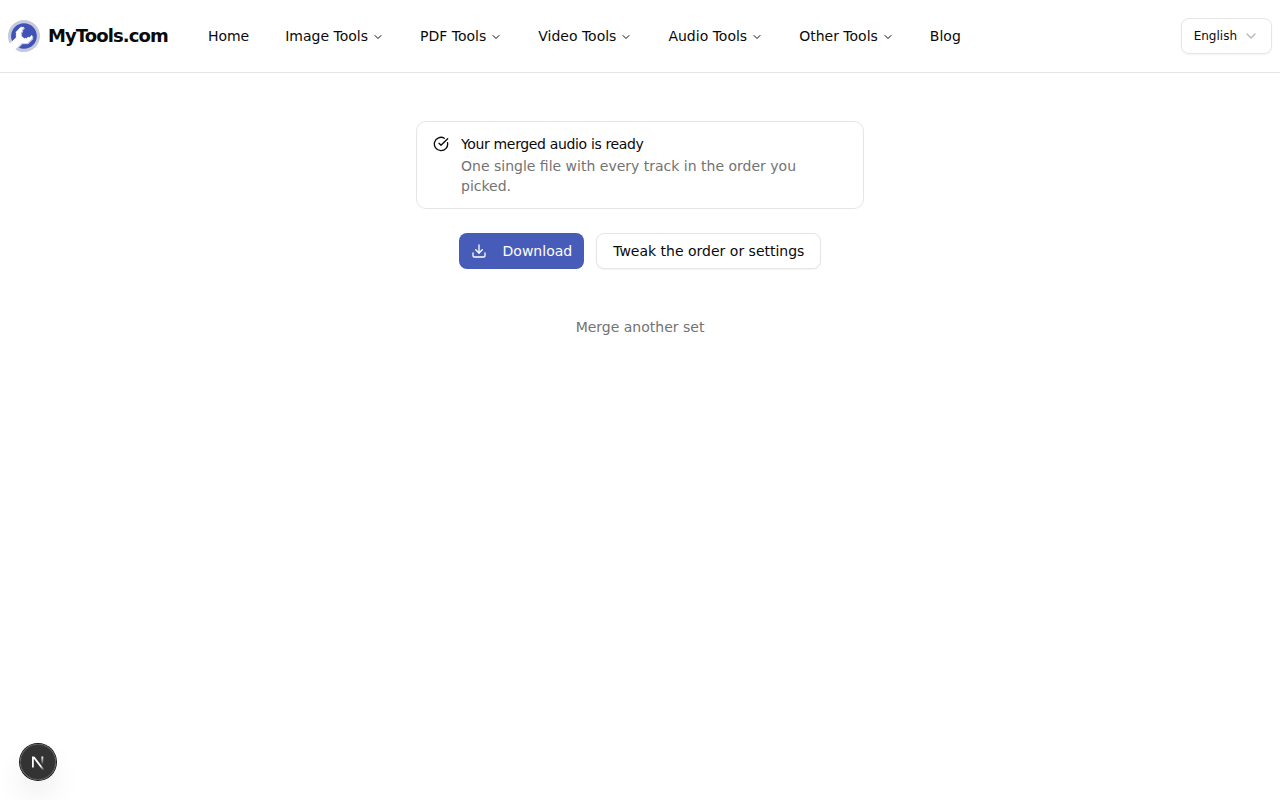1280x800 pixels.
Task: Click the chevron next to Audio Tools
Action: click(757, 37)
